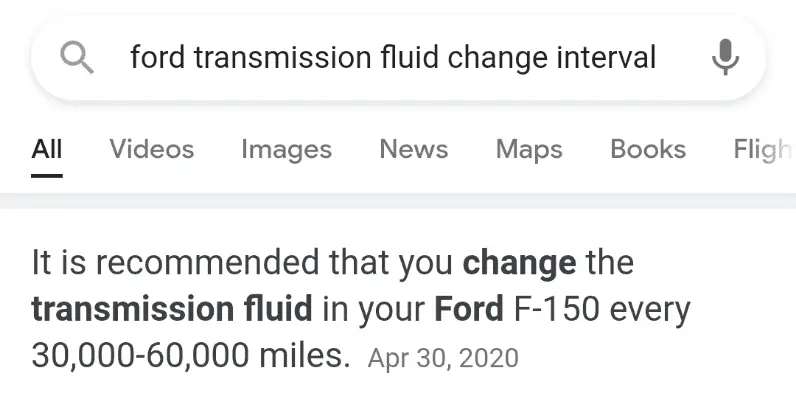Click bold "transmission fluid" snippet text
The image size is (796, 415).
click(x=172, y=309)
